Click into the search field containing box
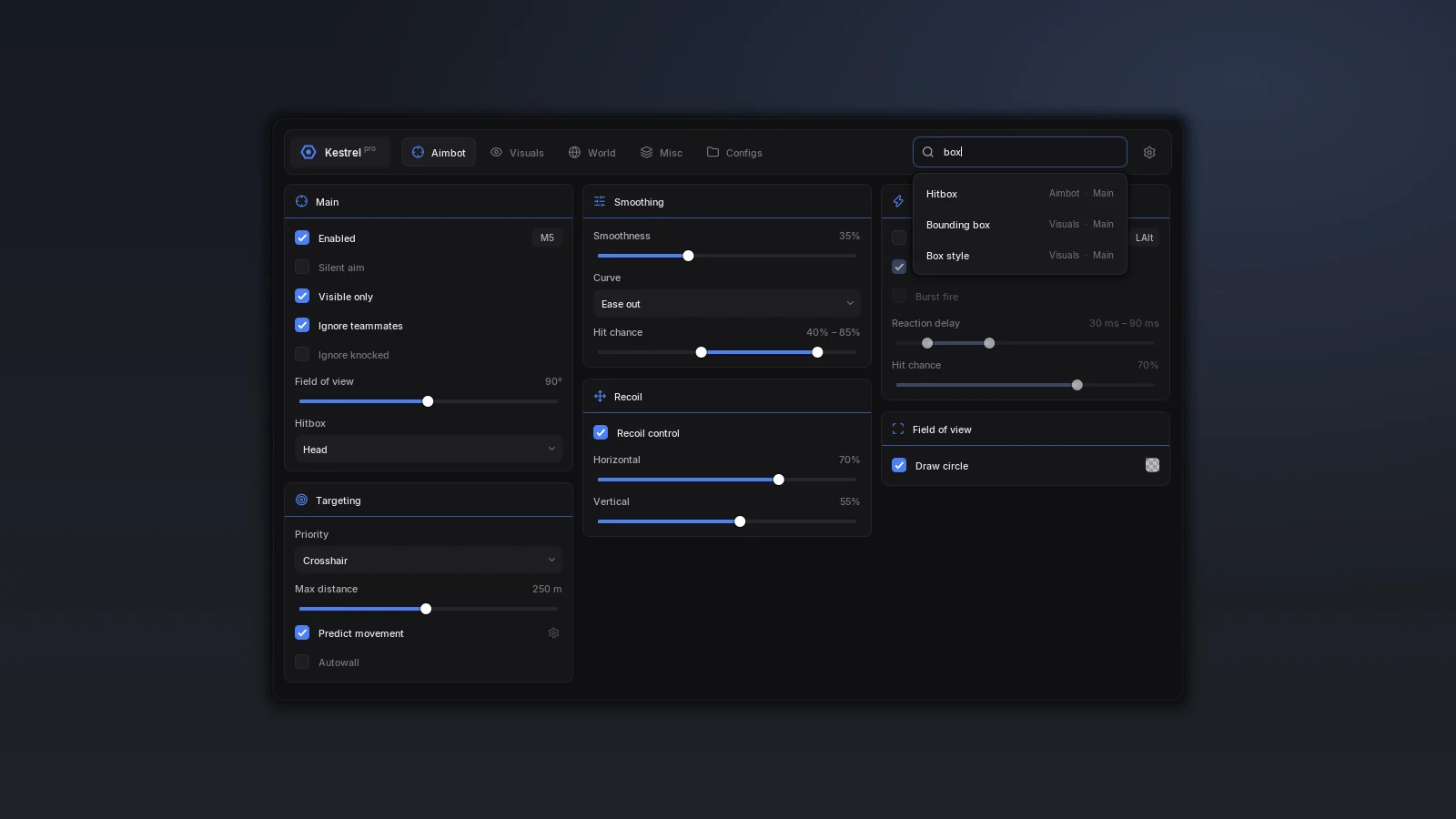 coord(1020,152)
